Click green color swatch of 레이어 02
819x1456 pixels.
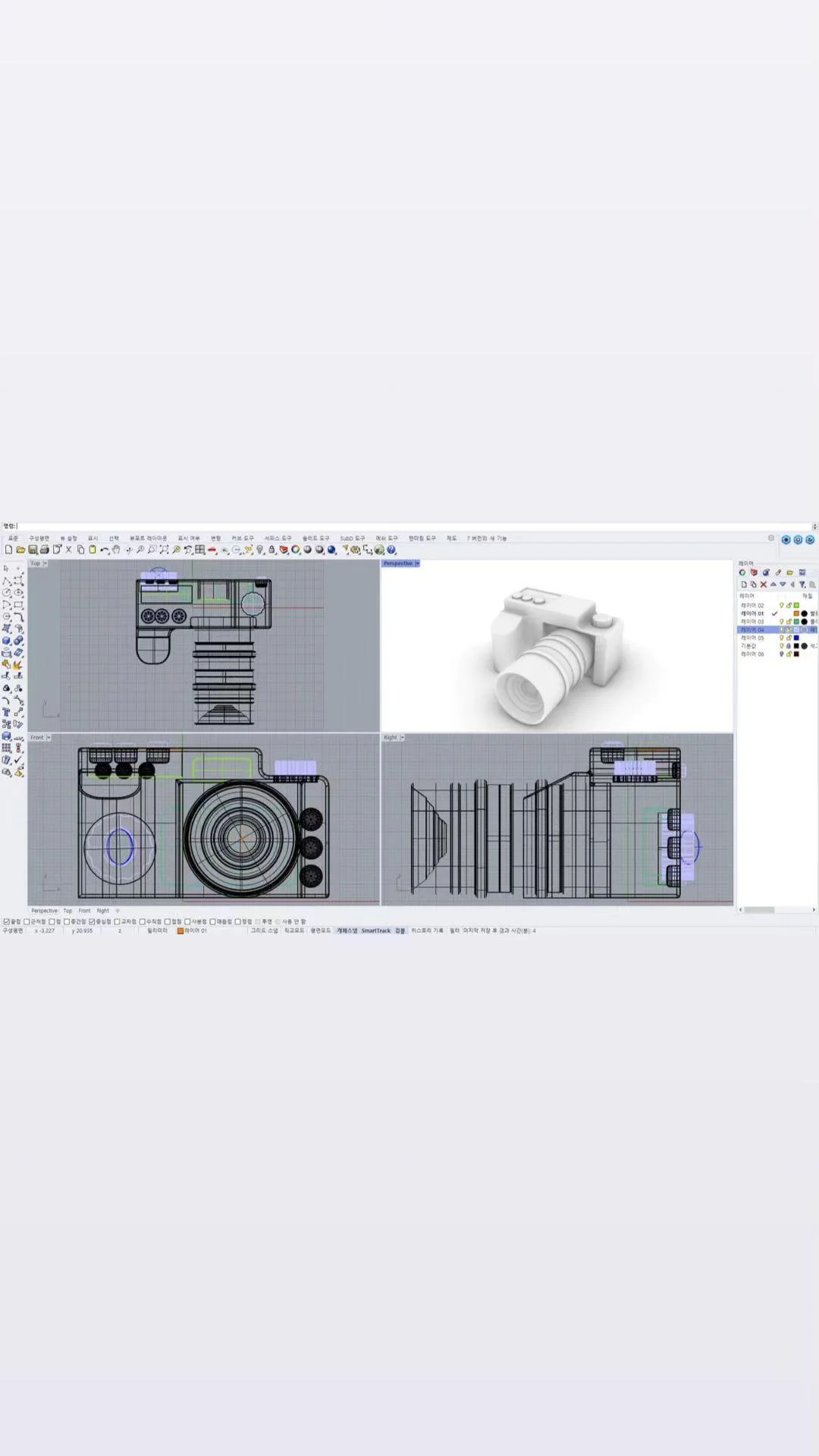[796, 605]
